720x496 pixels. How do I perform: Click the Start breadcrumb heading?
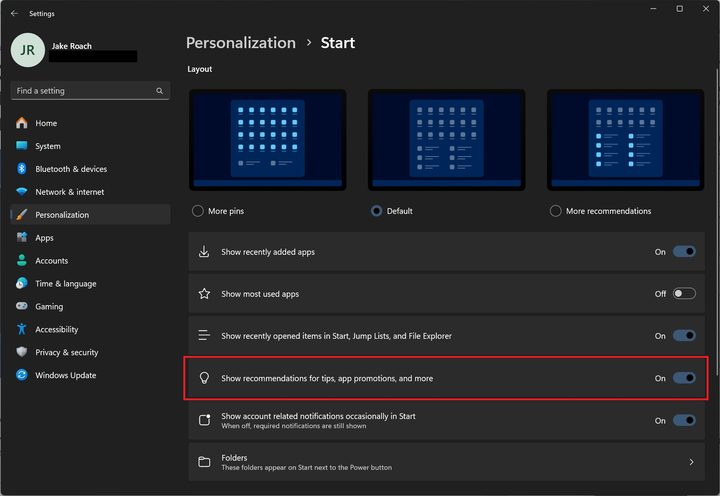tap(338, 43)
